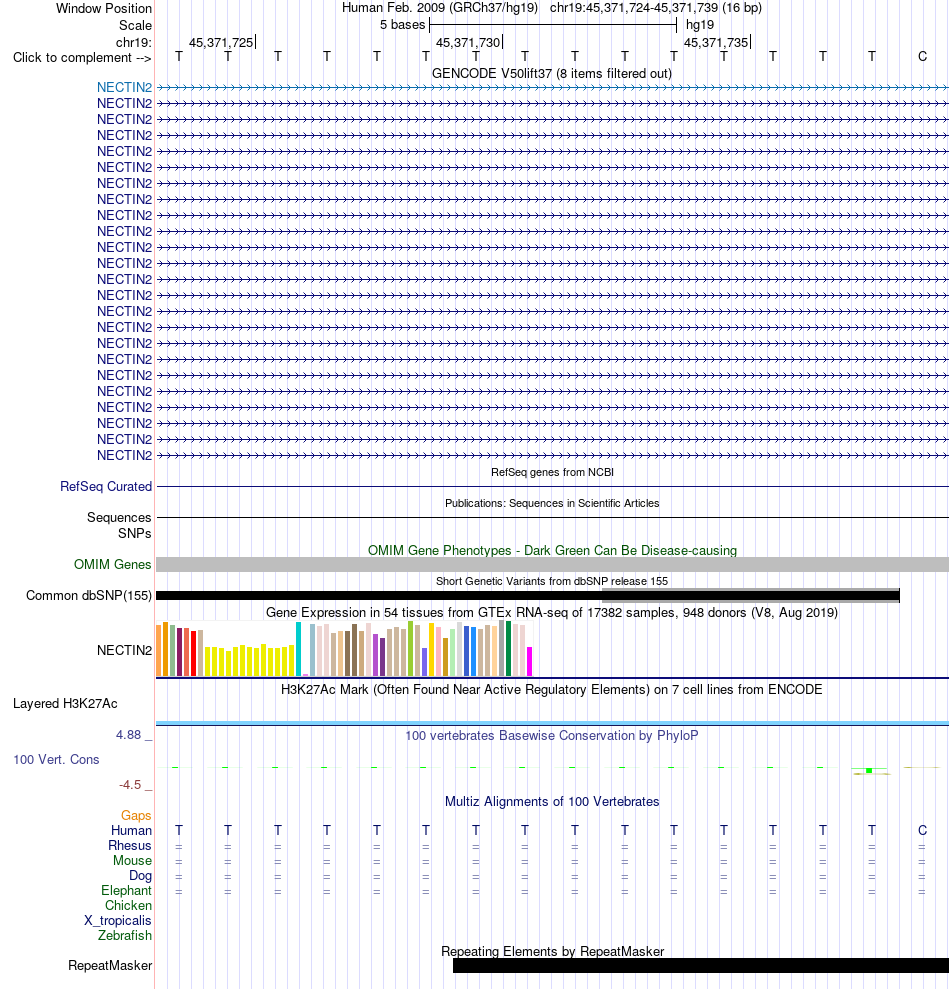Click the Scale track label
This screenshot has height=989, width=950.
[x=135, y=25]
